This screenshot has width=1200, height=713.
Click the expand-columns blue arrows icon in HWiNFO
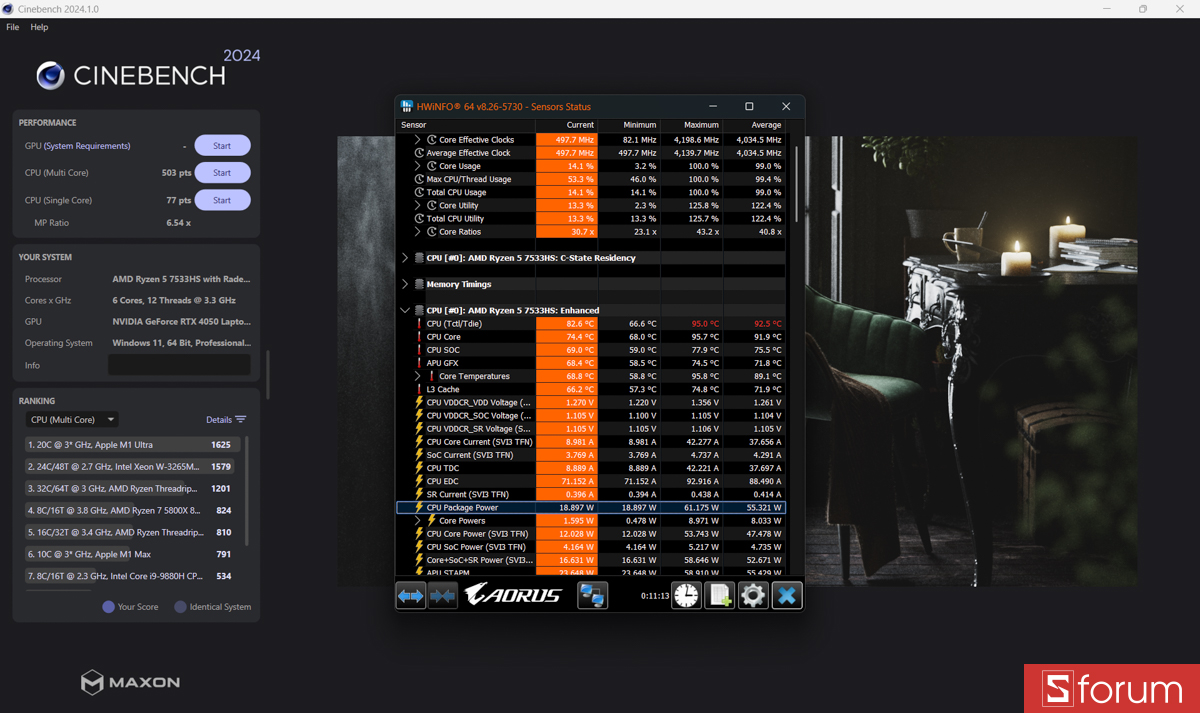(x=410, y=595)
